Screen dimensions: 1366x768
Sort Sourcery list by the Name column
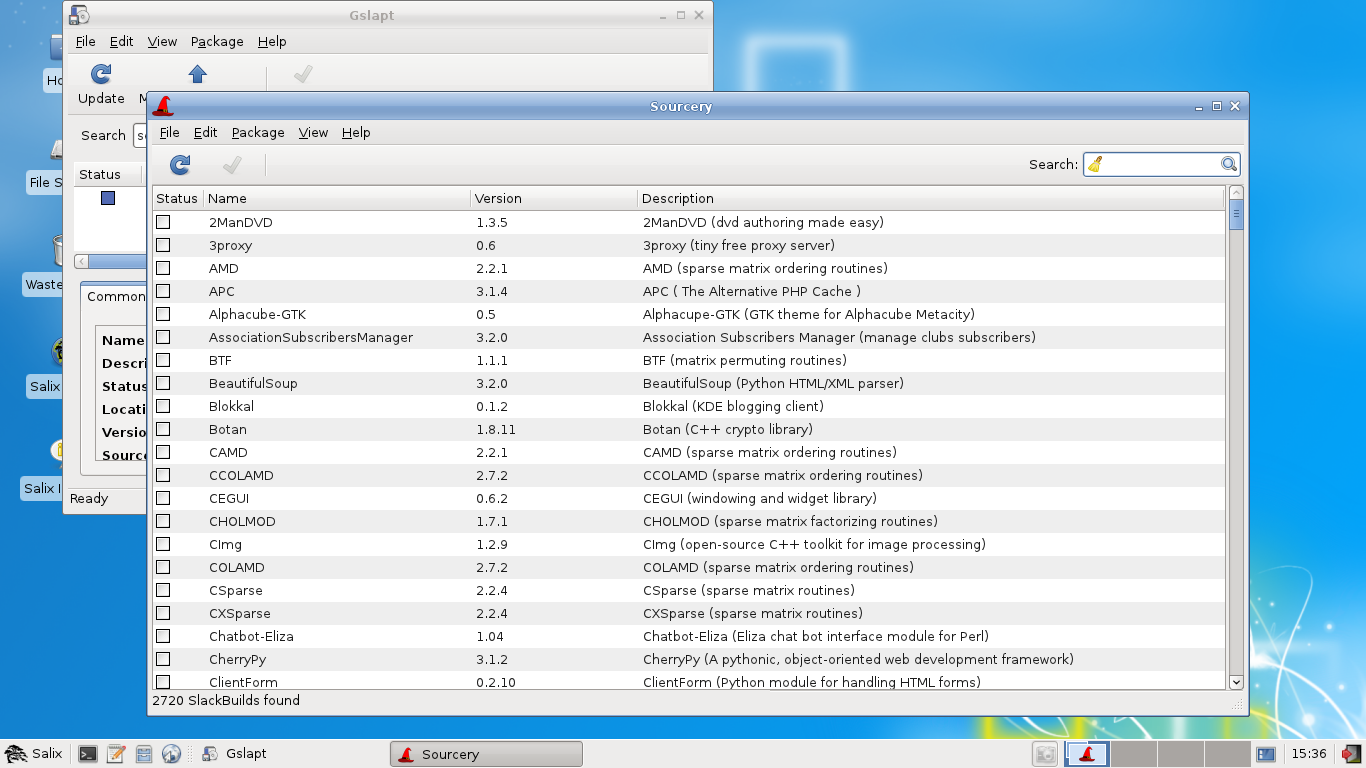click(337, 198)
